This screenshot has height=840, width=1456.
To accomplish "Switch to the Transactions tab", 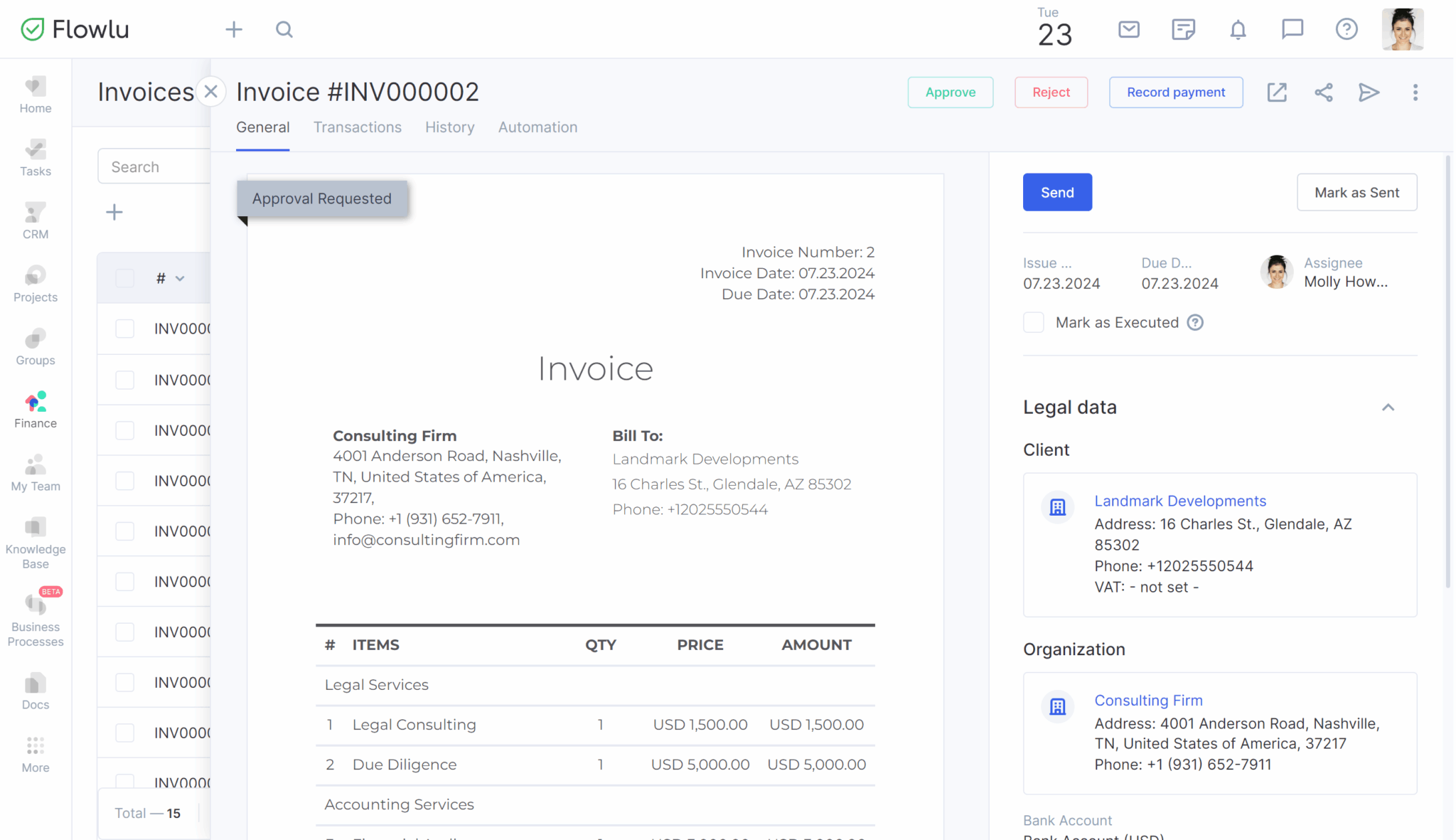I will tap(357, 127).
